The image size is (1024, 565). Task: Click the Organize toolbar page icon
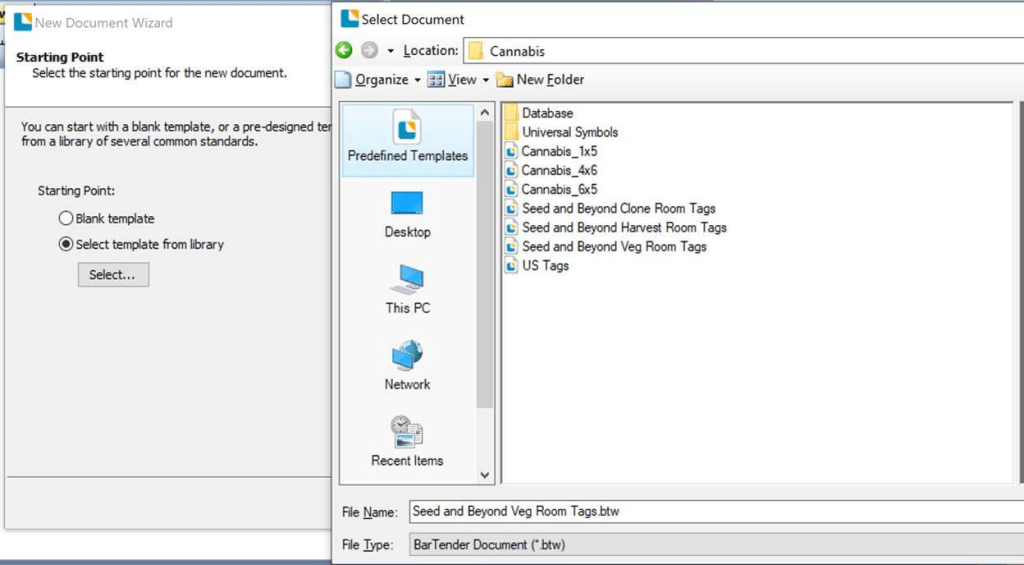click(343, 80)
